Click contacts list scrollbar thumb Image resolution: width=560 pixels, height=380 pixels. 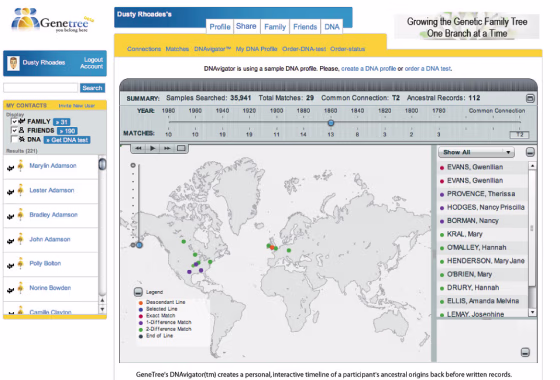click(102, 164)
